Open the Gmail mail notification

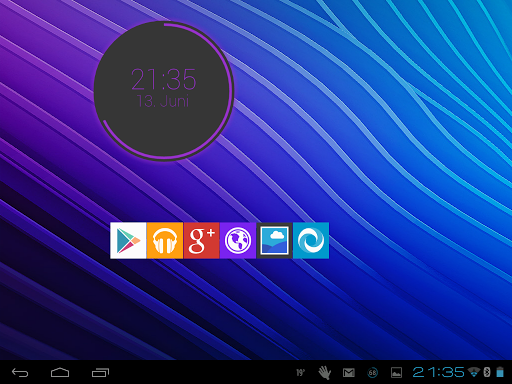point(349,373)
